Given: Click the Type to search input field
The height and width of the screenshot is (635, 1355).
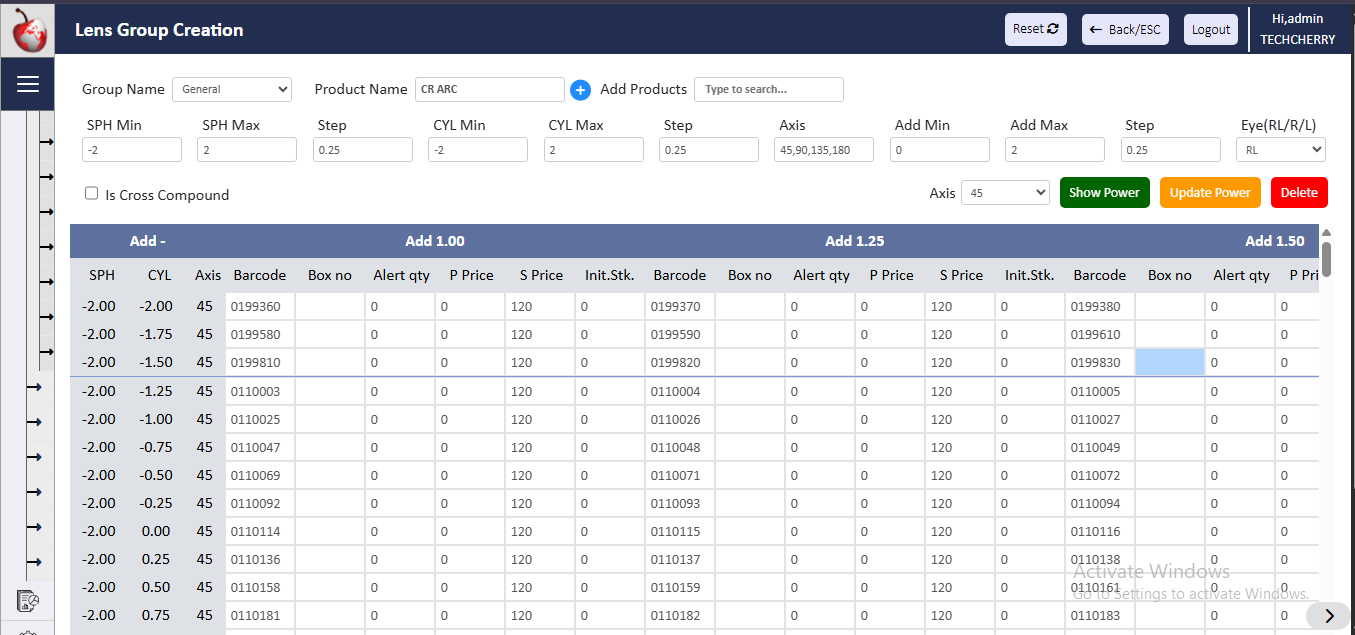Looking at the screenshot, I should tap(768, 89).
